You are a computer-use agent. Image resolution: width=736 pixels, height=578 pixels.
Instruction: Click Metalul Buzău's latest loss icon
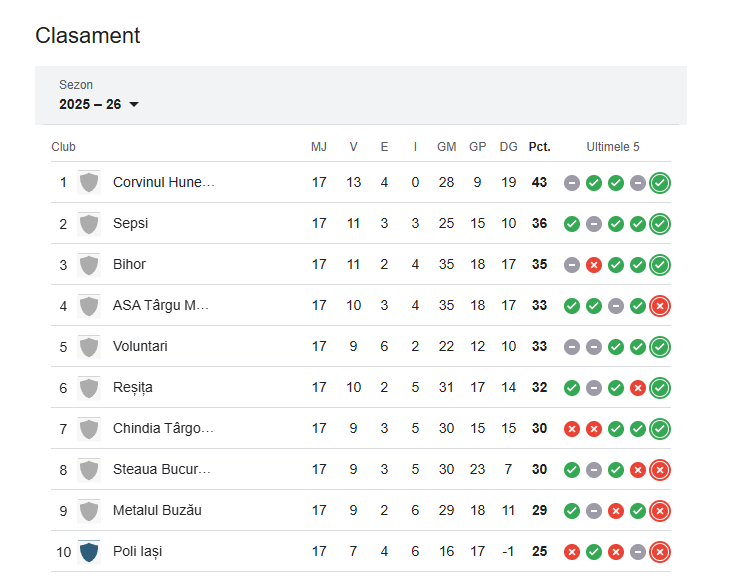(x=660, y=511)
